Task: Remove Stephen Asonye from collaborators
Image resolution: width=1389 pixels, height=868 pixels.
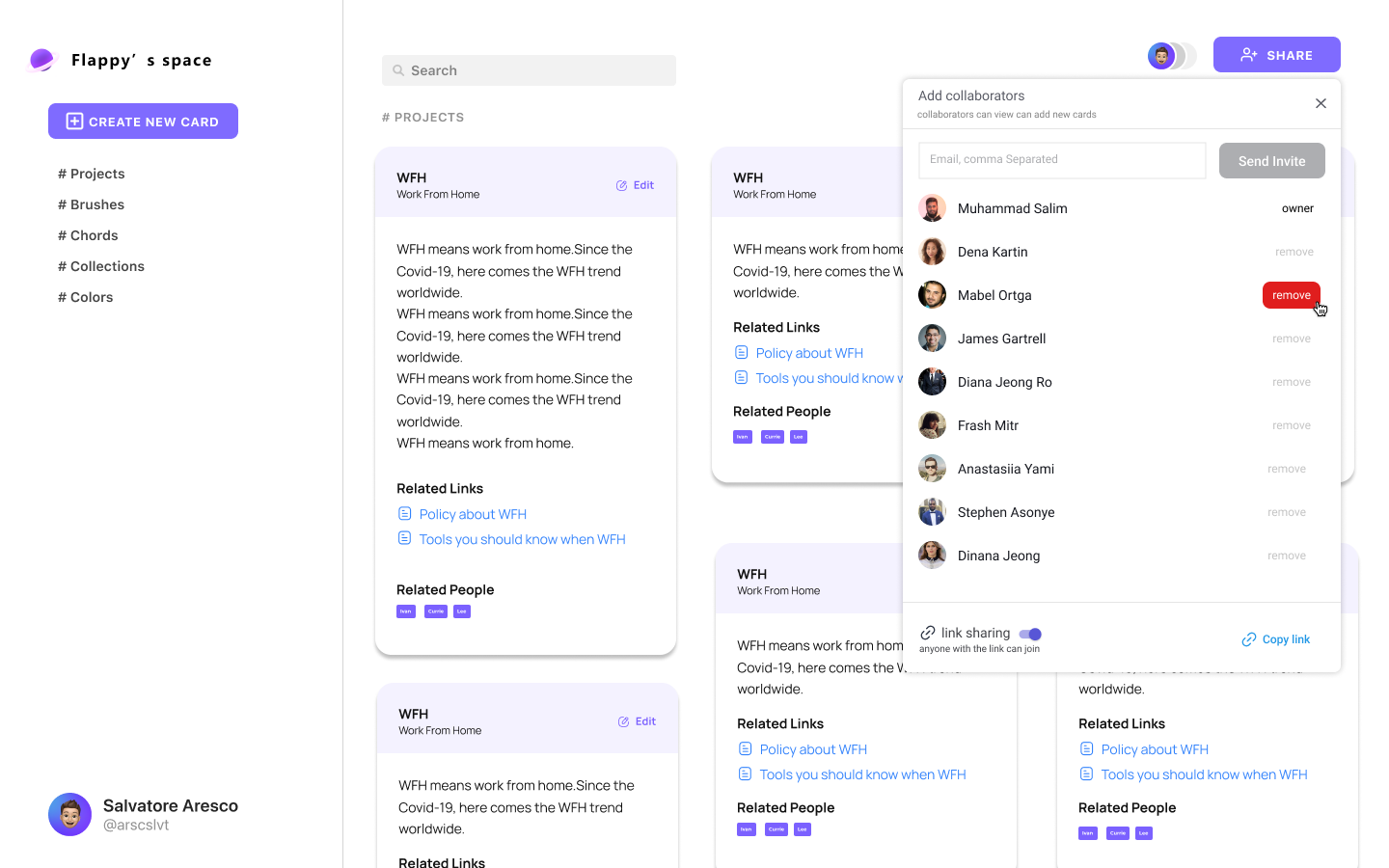Action: [1287, 512]
